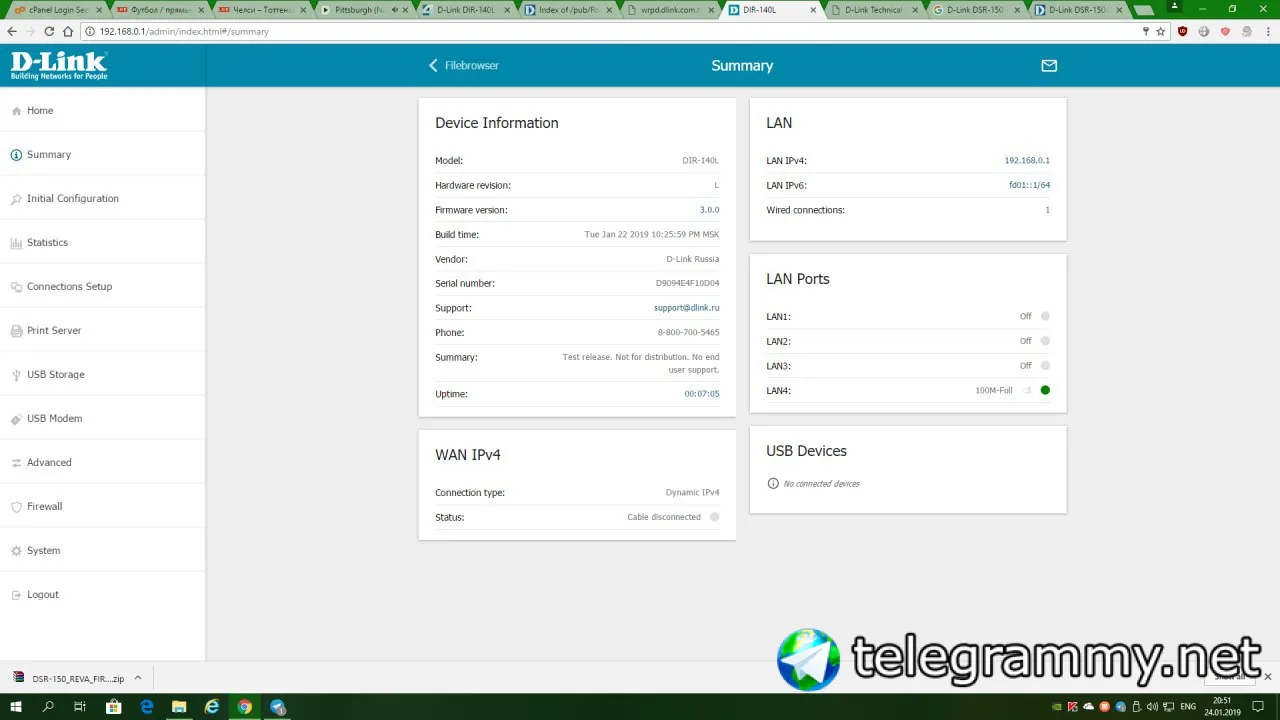Launch Microsoft Store from the taskbar

click(x=114, y=707)
